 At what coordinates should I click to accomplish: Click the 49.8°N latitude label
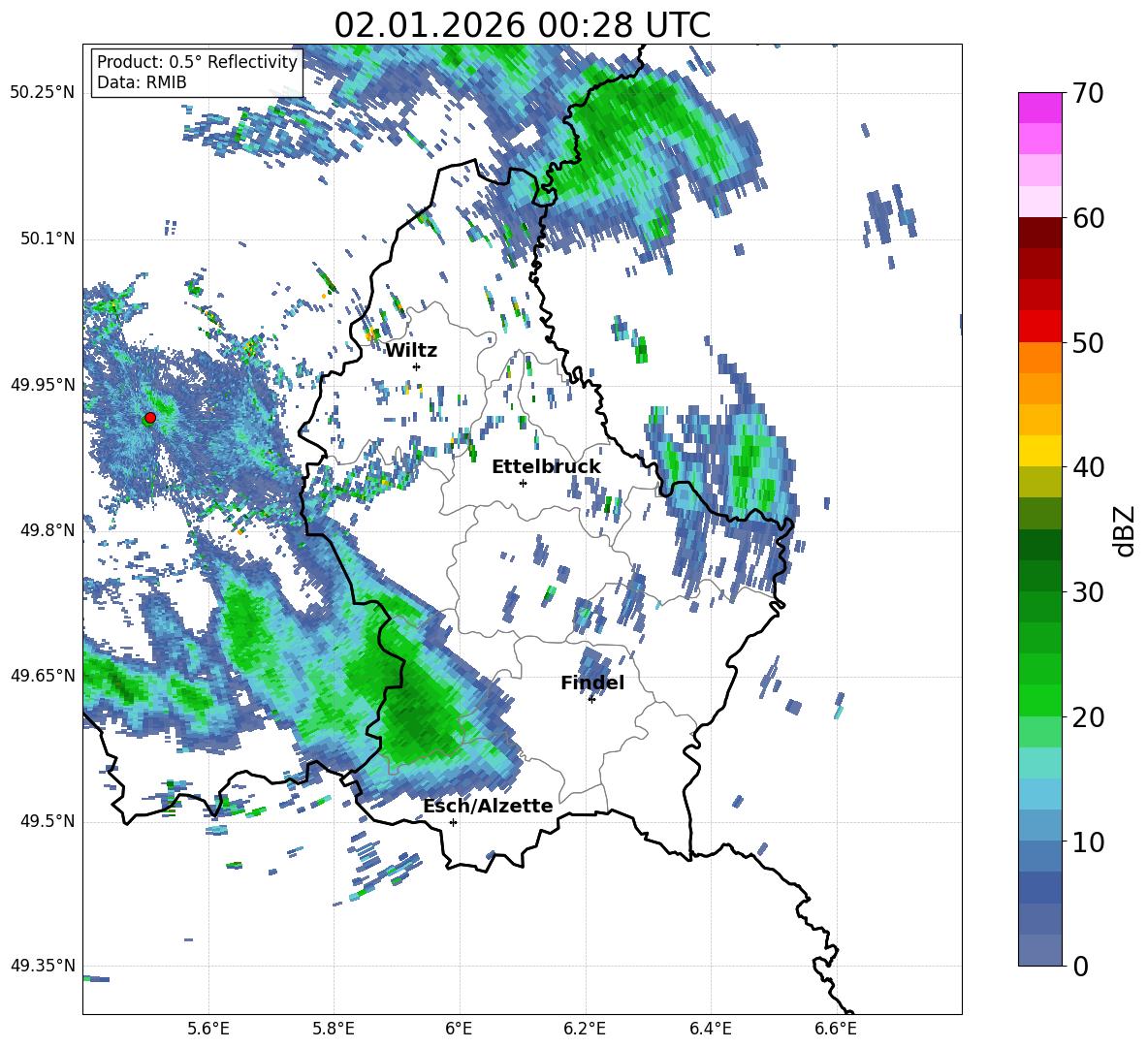click(48, 530)
